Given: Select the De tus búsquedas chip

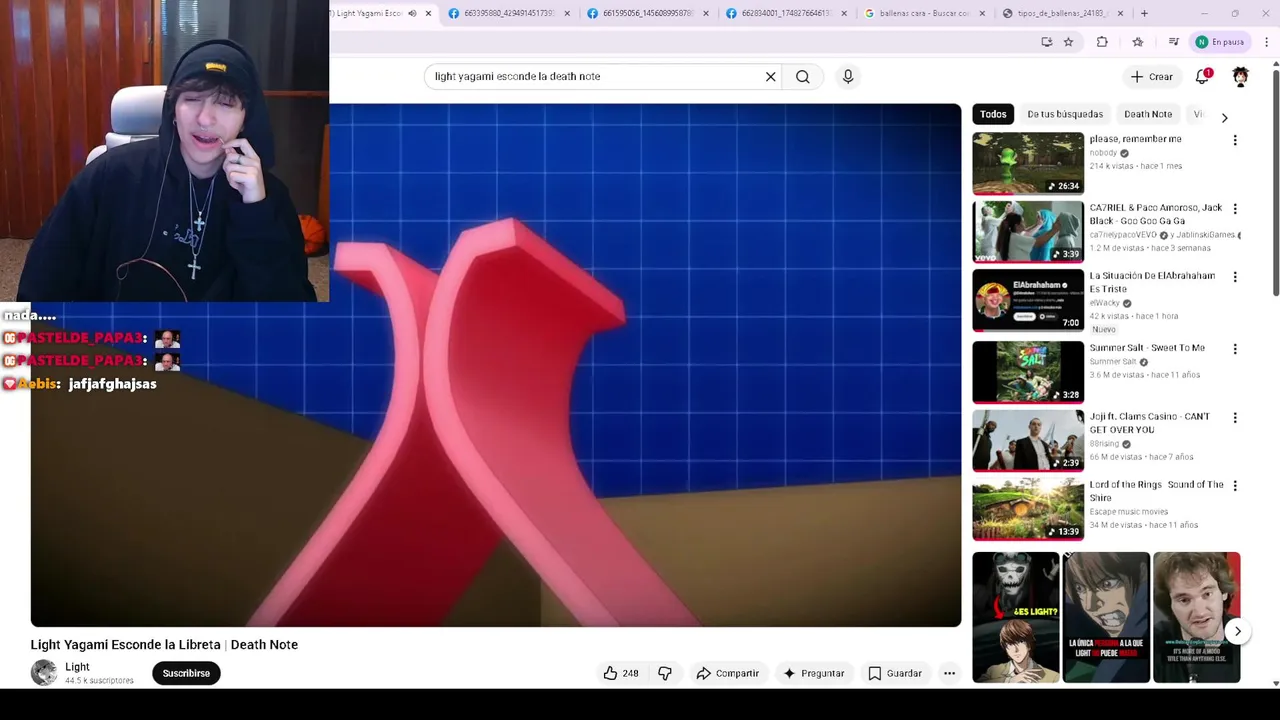Looking at the screenshot, I should click(x=1065, y=114).
